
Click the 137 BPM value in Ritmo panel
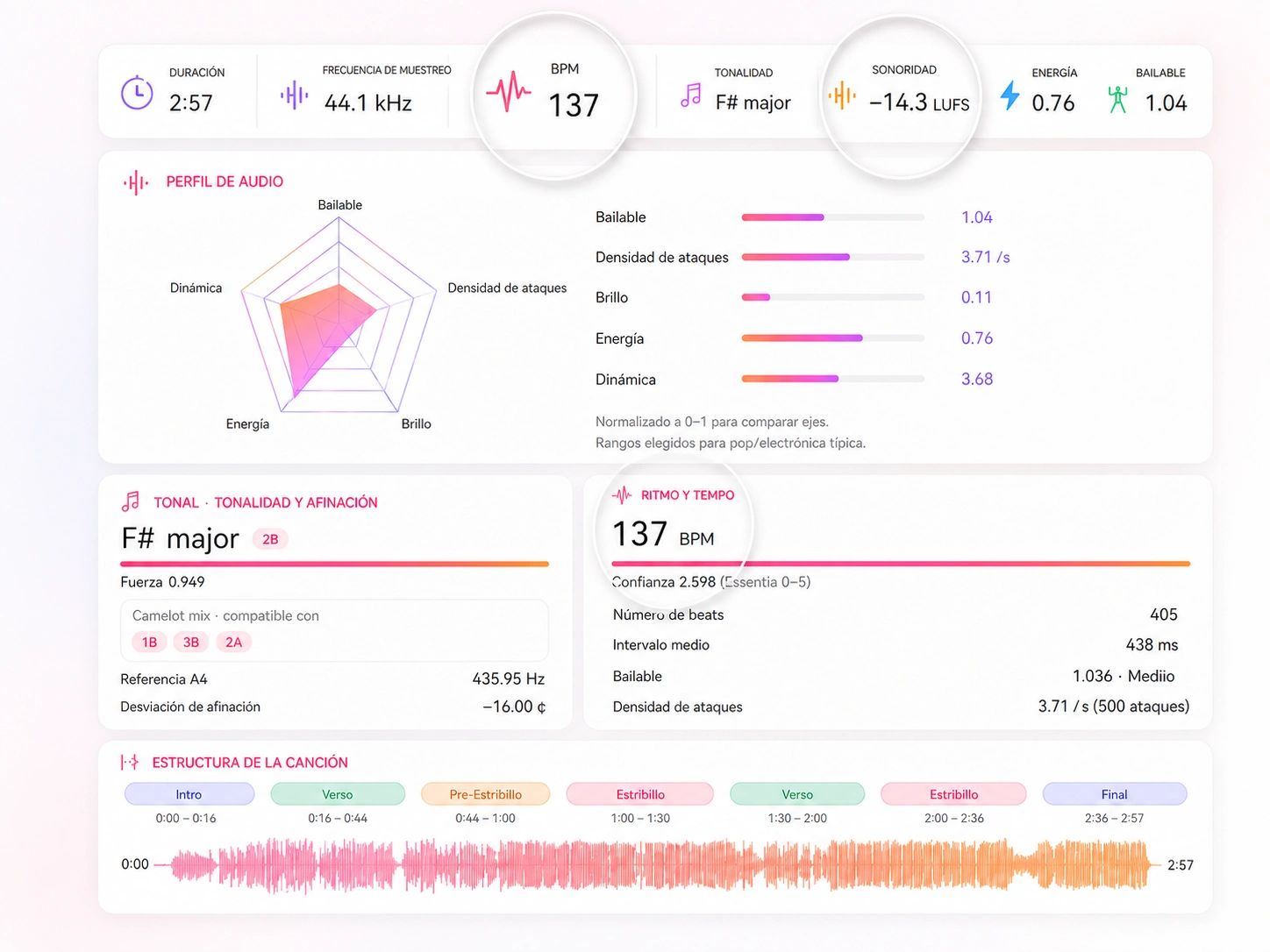click(x=663, y=534)
